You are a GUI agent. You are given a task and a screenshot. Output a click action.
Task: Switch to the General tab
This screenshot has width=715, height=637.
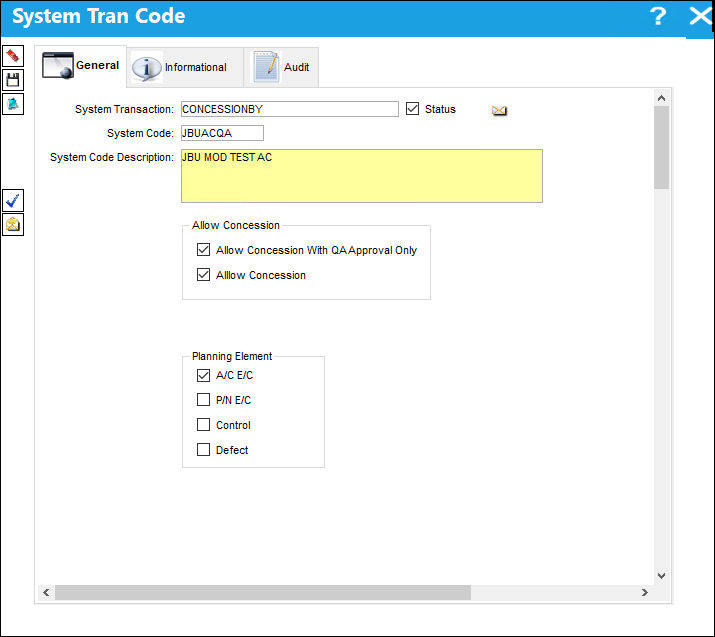tap(81, 66)
